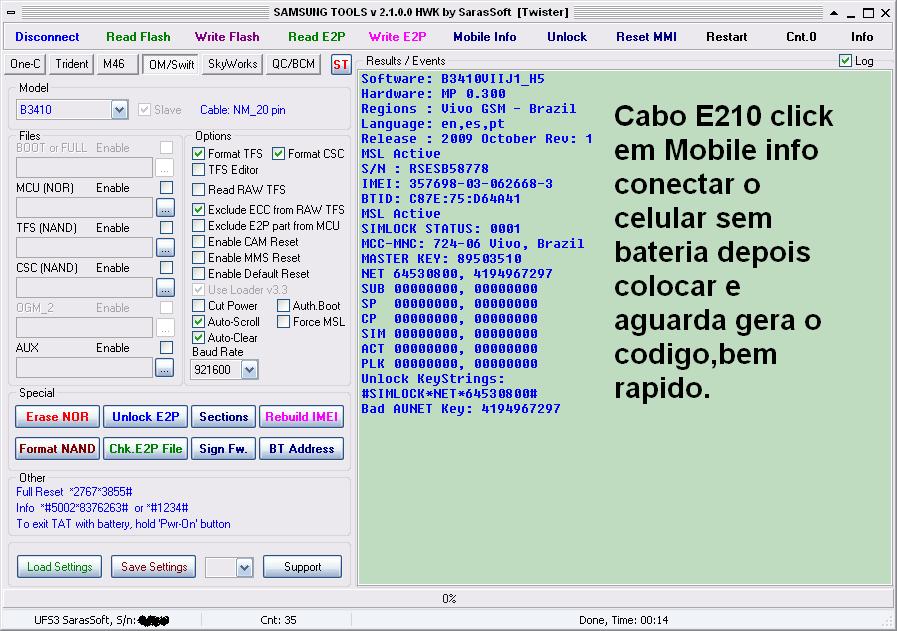897x631 pixels.
Task: Run Write E2P command
Action: point(397,37)
